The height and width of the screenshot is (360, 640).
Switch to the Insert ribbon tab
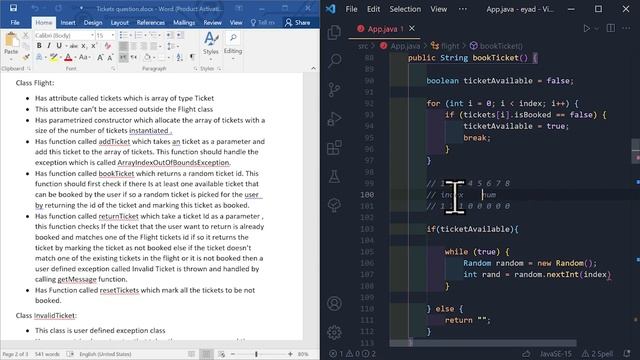click(x=68, y=22)
